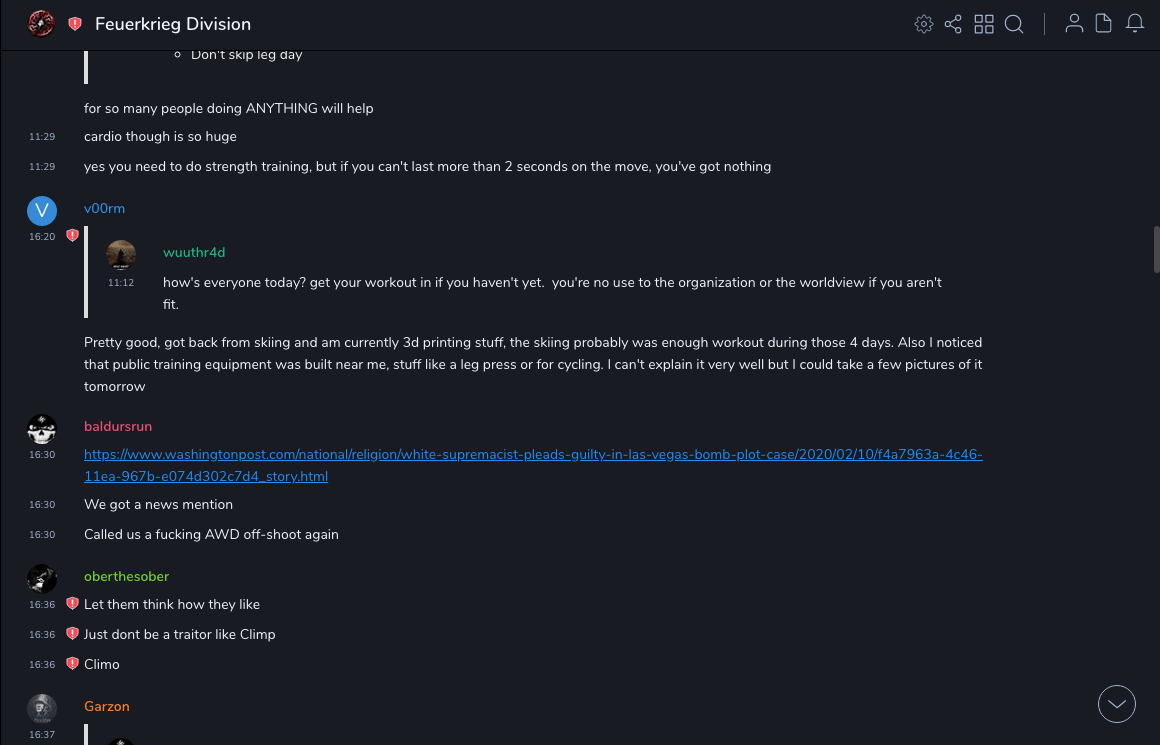Click Garzon's profile picture
This screenshot has width=1160, height=745.
click(42, 708)
